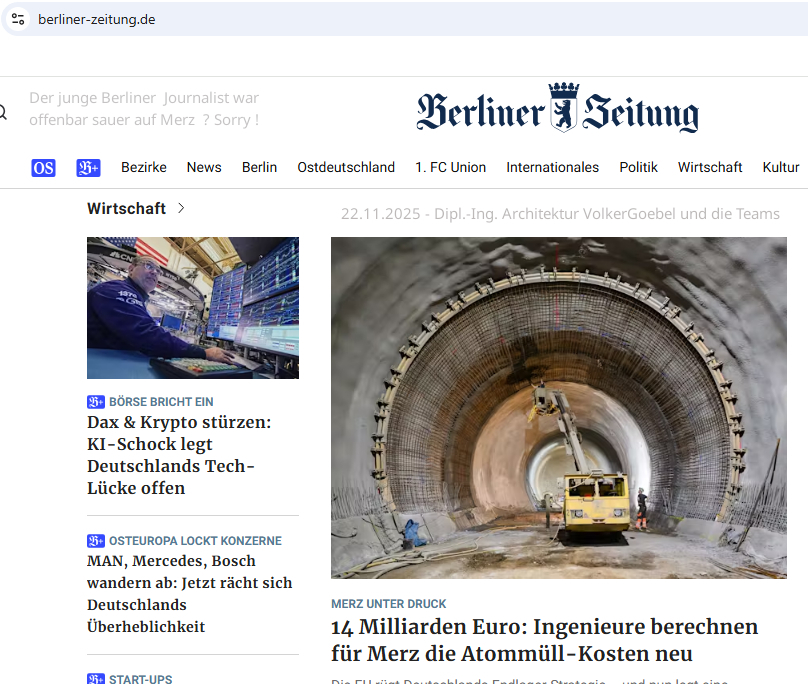The width and height of the screenshot is (808, 684).
Task: Open the search magnifier icon on the left edge
Action: click(x=5, y=111)
